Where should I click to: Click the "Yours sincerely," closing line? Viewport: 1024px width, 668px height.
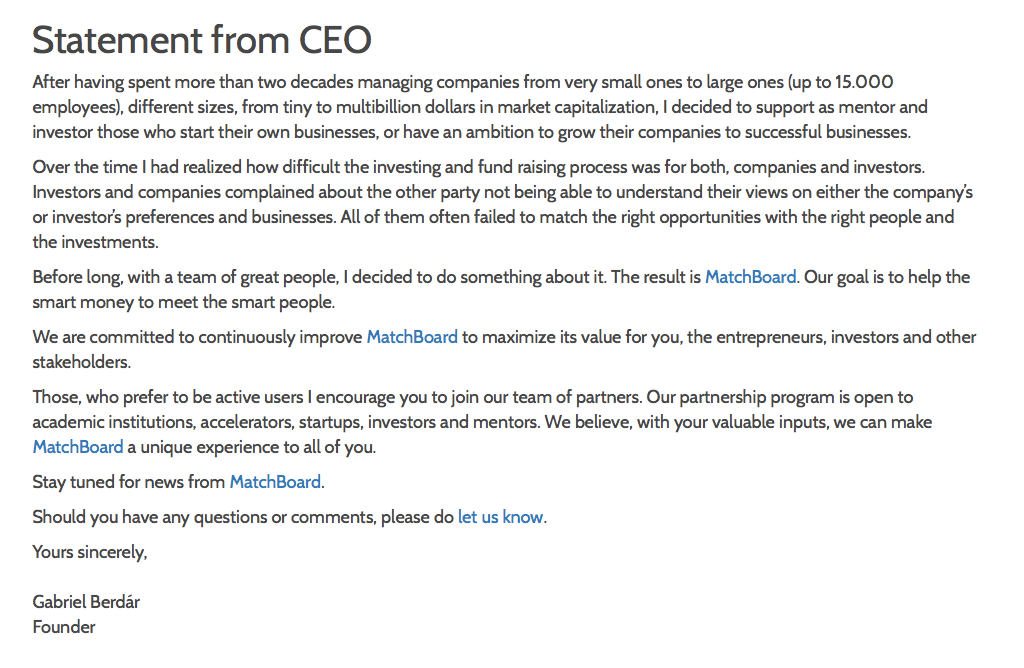point(90,552)
